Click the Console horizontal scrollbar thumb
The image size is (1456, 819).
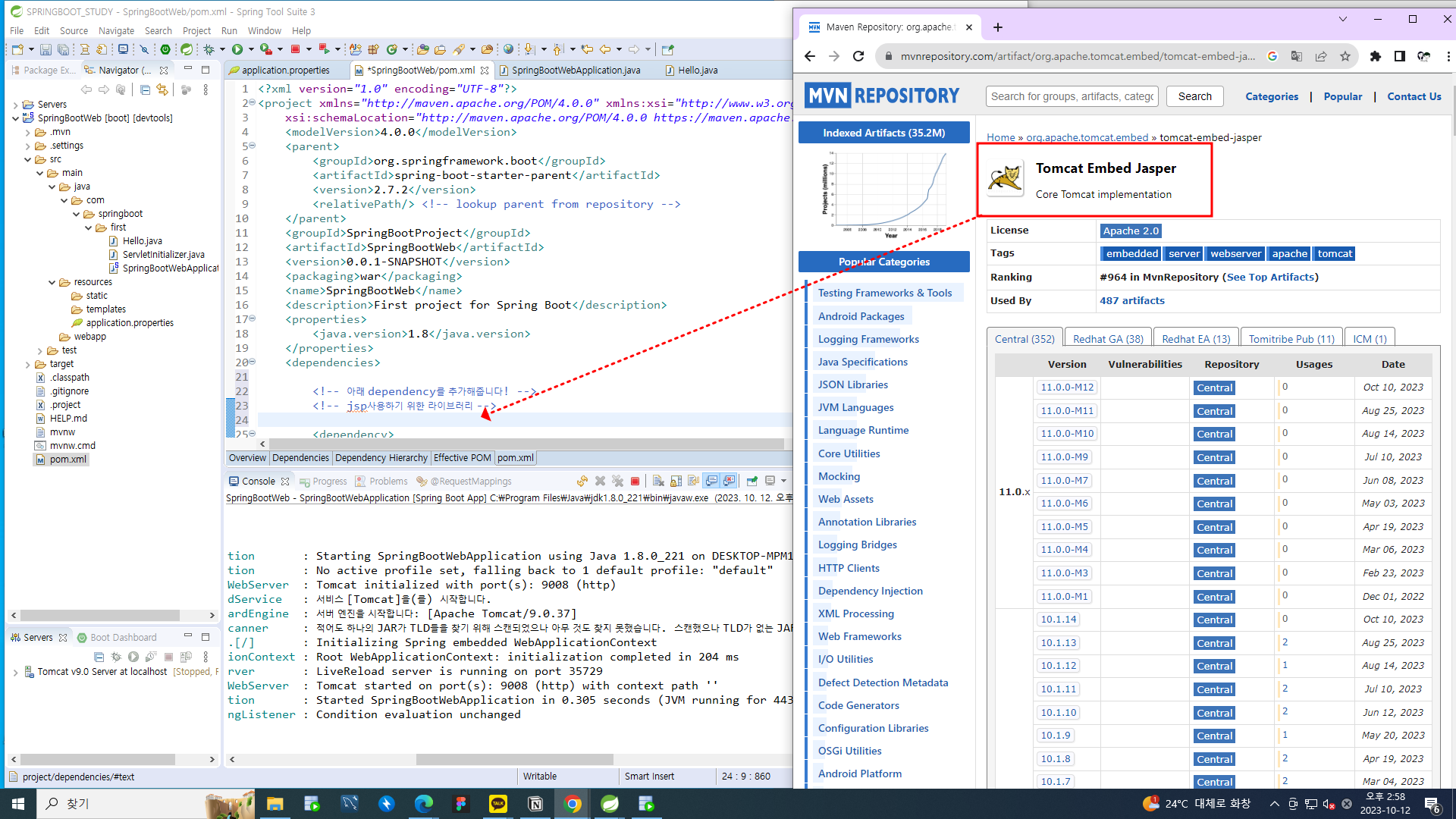pyautogui.click(x=514, y=759)
